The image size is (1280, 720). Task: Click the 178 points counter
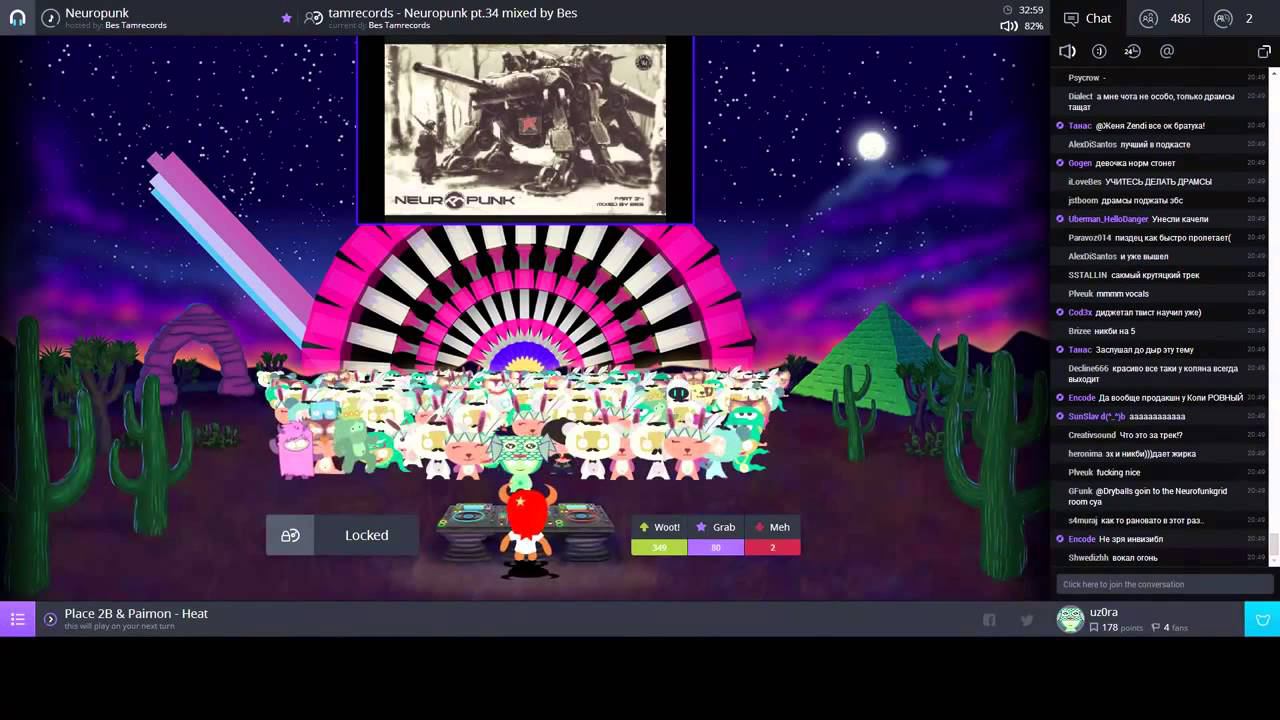1116,628
